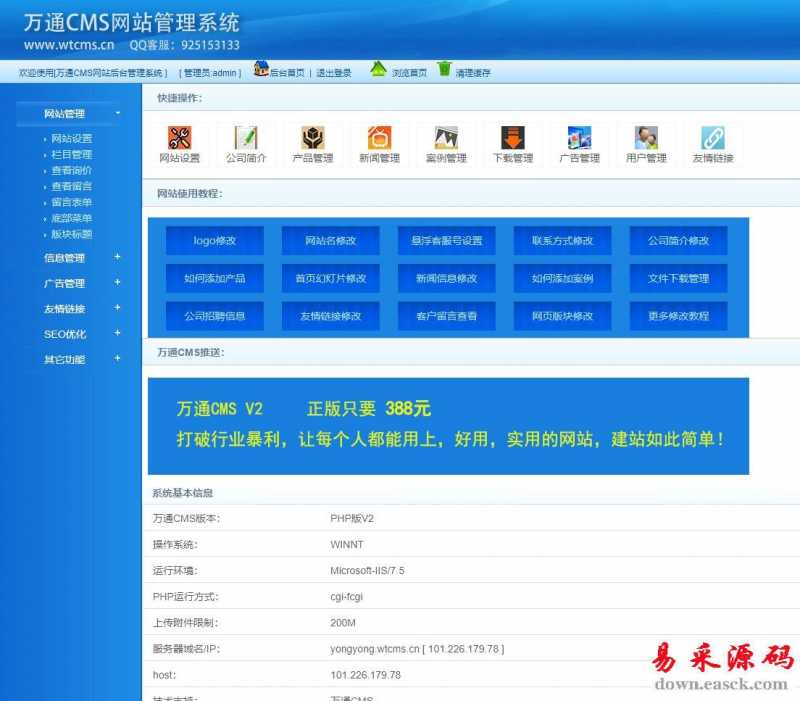Click the 万通CMS网站管理系统 header logo
Viewport: 800px width, 701px height.
pos(132,22)
